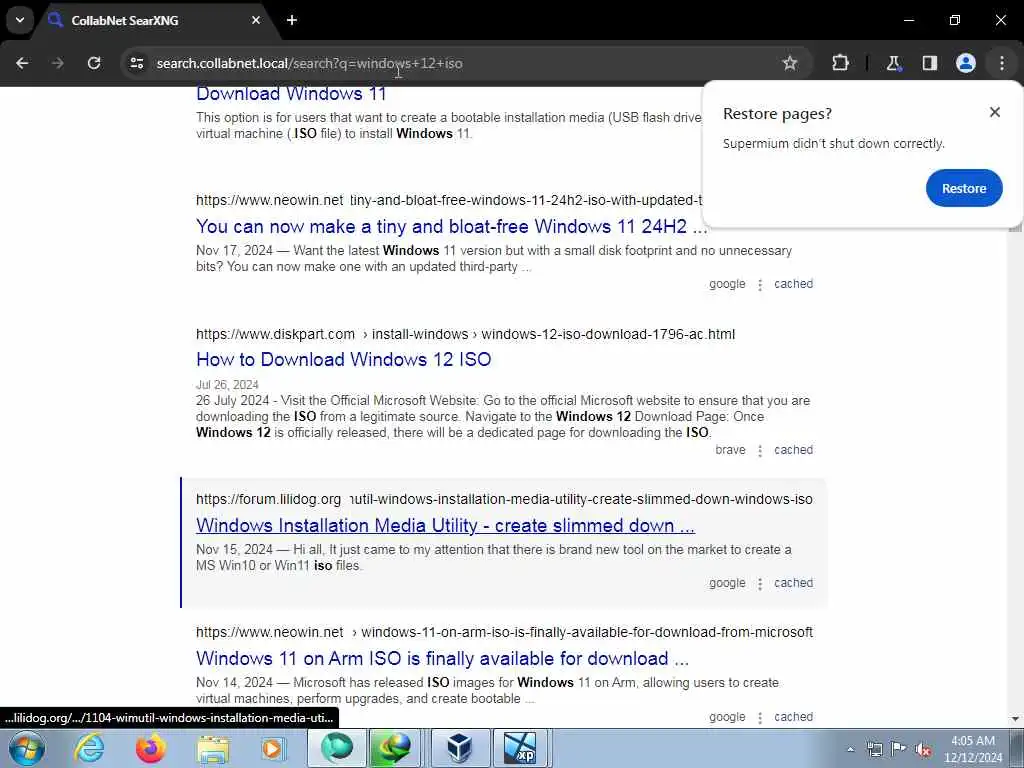Expand options dots beside brave engine label
1024x768 pixels.
[760, 451]
